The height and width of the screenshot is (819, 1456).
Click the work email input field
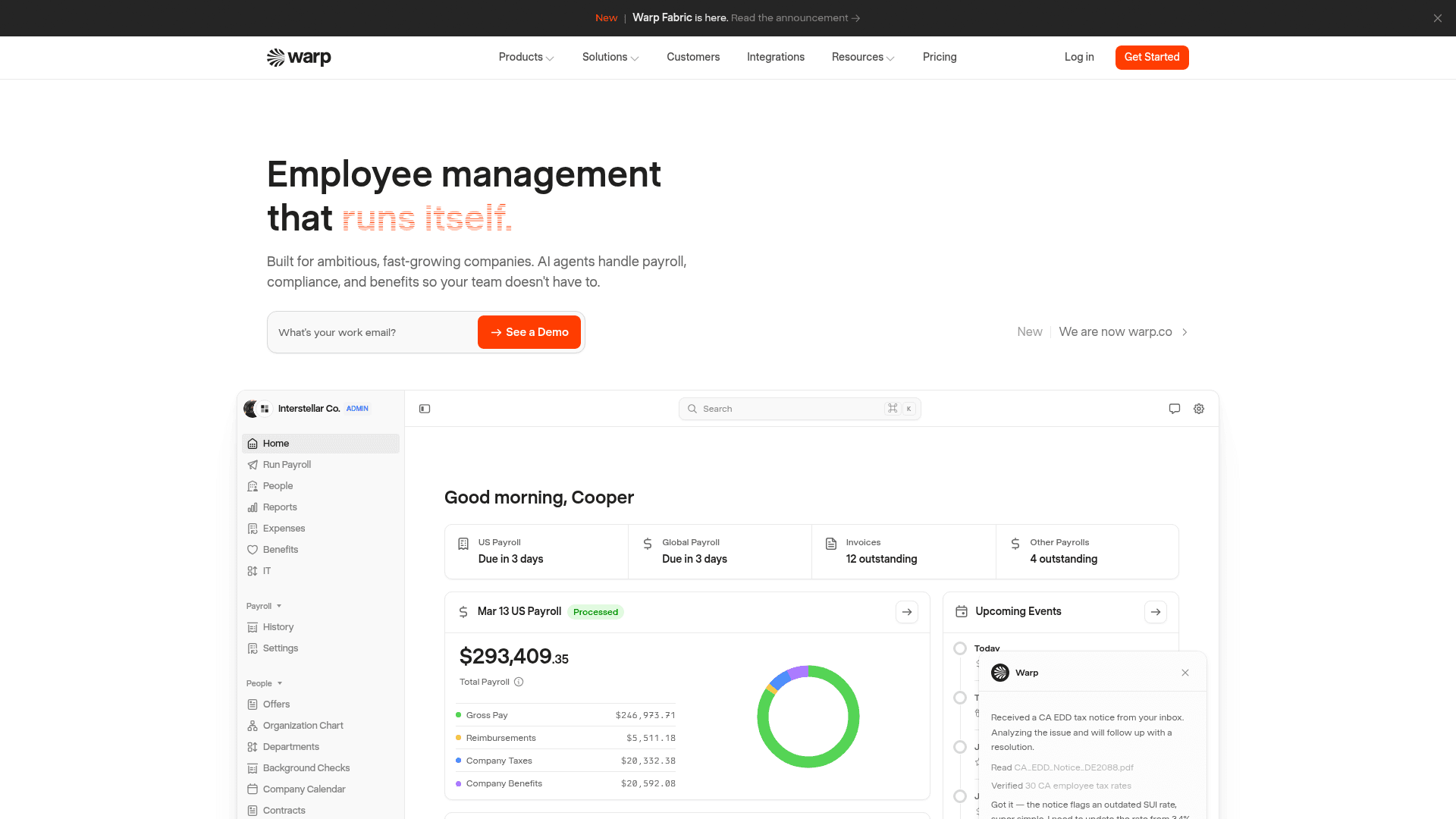coord(373,332)
